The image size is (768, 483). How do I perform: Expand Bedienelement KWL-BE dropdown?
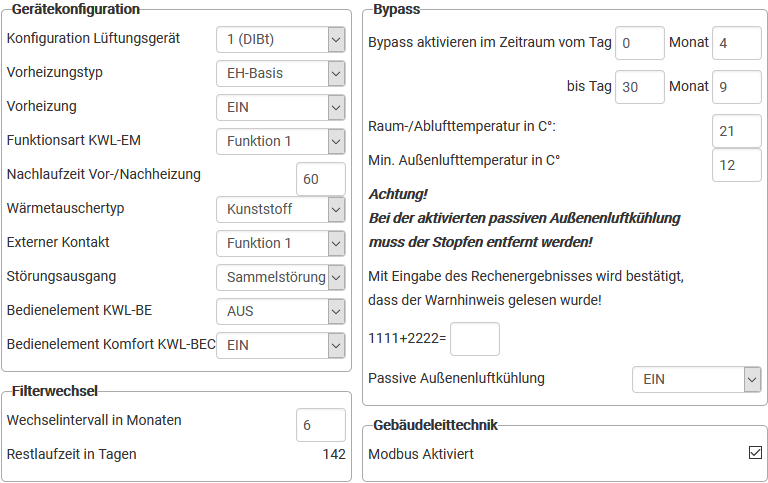click(x=281, y=311)
